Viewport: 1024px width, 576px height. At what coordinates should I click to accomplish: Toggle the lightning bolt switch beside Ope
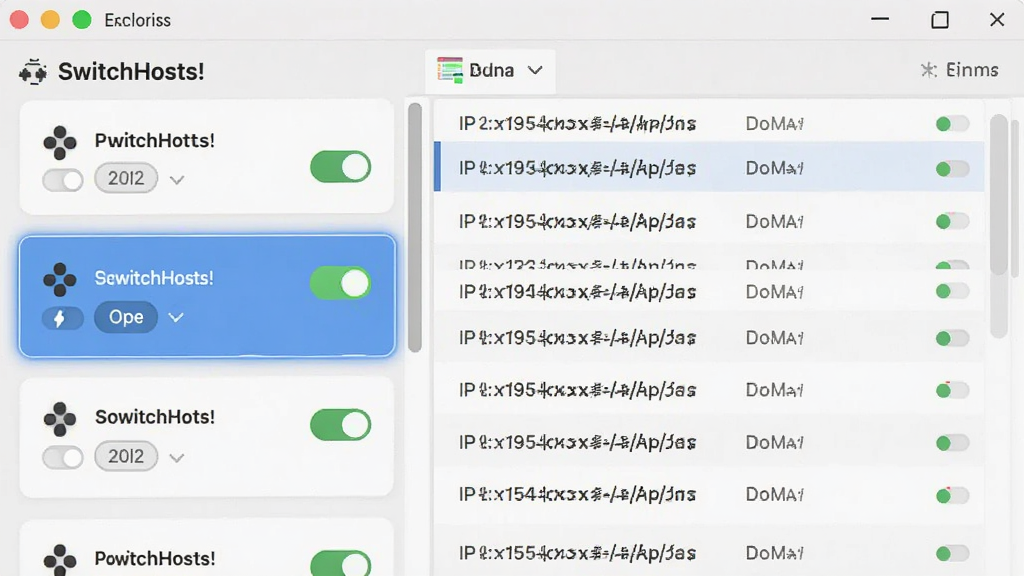click(x=63, y=318)
